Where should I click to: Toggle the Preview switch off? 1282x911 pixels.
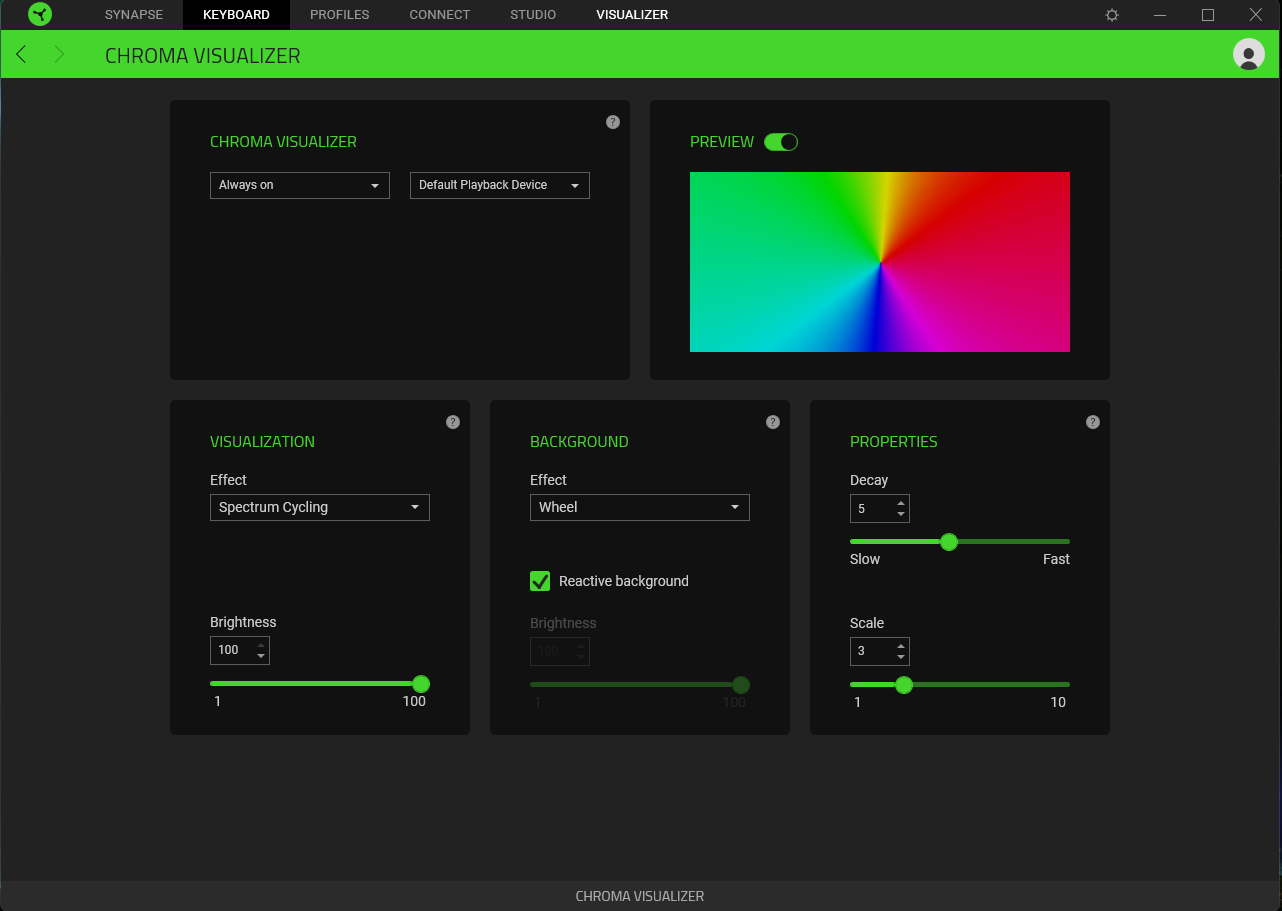781,142
